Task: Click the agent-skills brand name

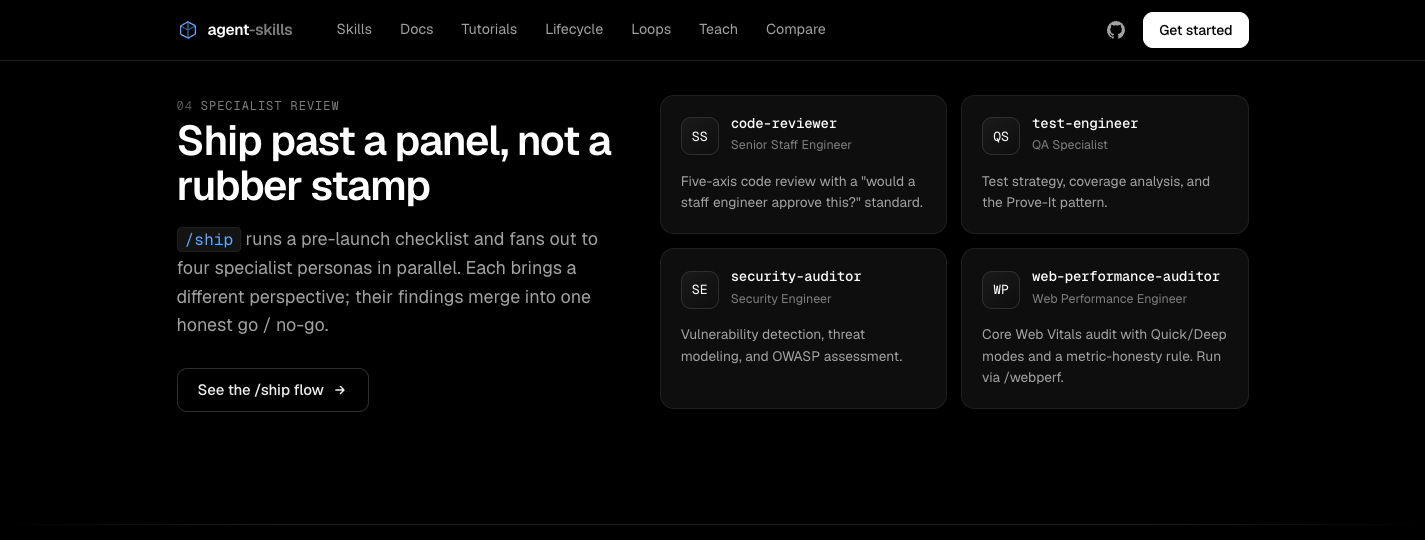Action: [250, 30]
